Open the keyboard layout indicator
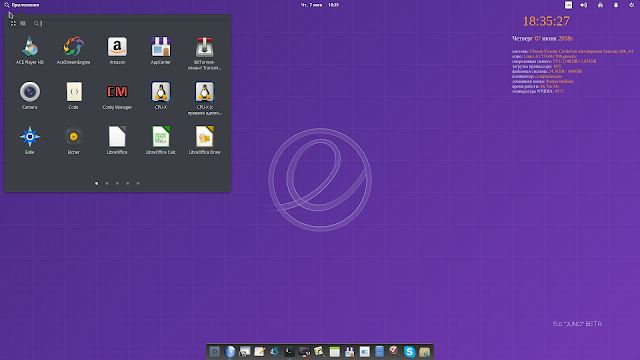The height and width of the screenshot is (360, 640). [568, 5]
